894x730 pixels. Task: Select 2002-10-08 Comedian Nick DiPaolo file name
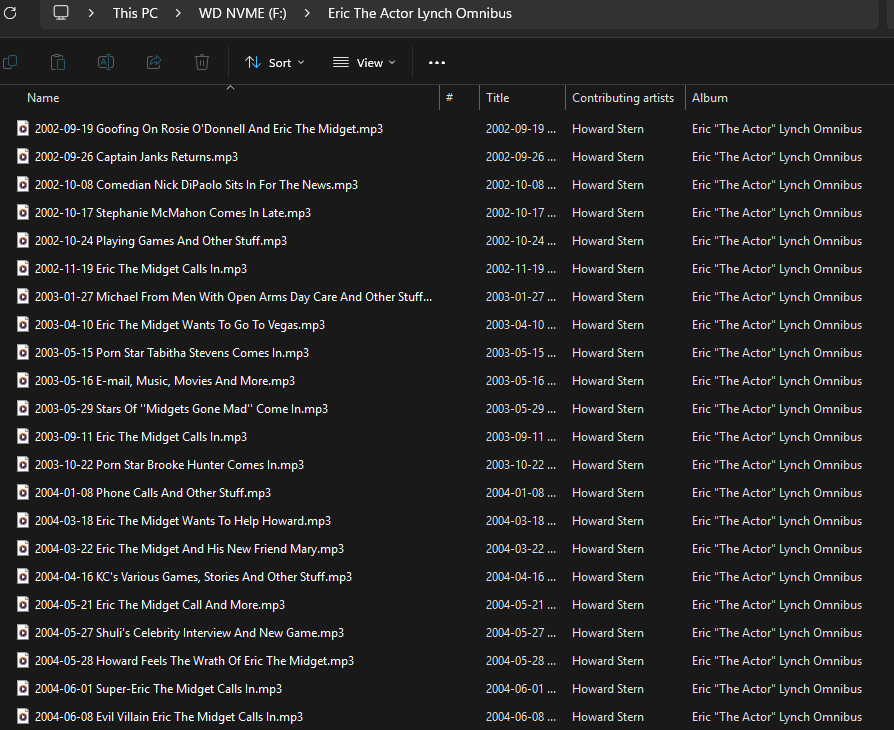pos(196,185)
